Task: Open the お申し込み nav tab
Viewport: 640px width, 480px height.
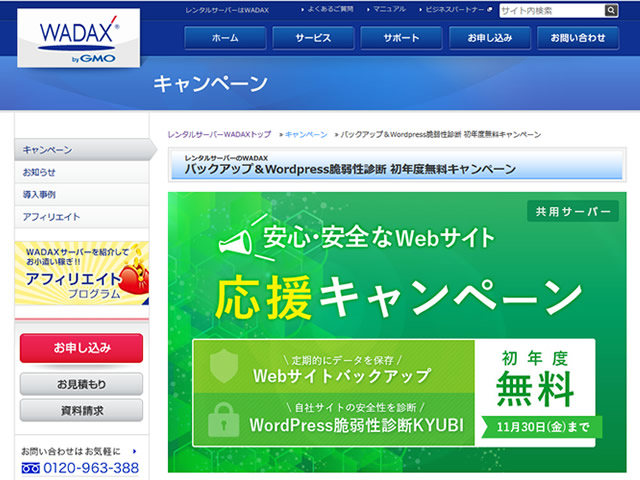Action: click(490, 38)
